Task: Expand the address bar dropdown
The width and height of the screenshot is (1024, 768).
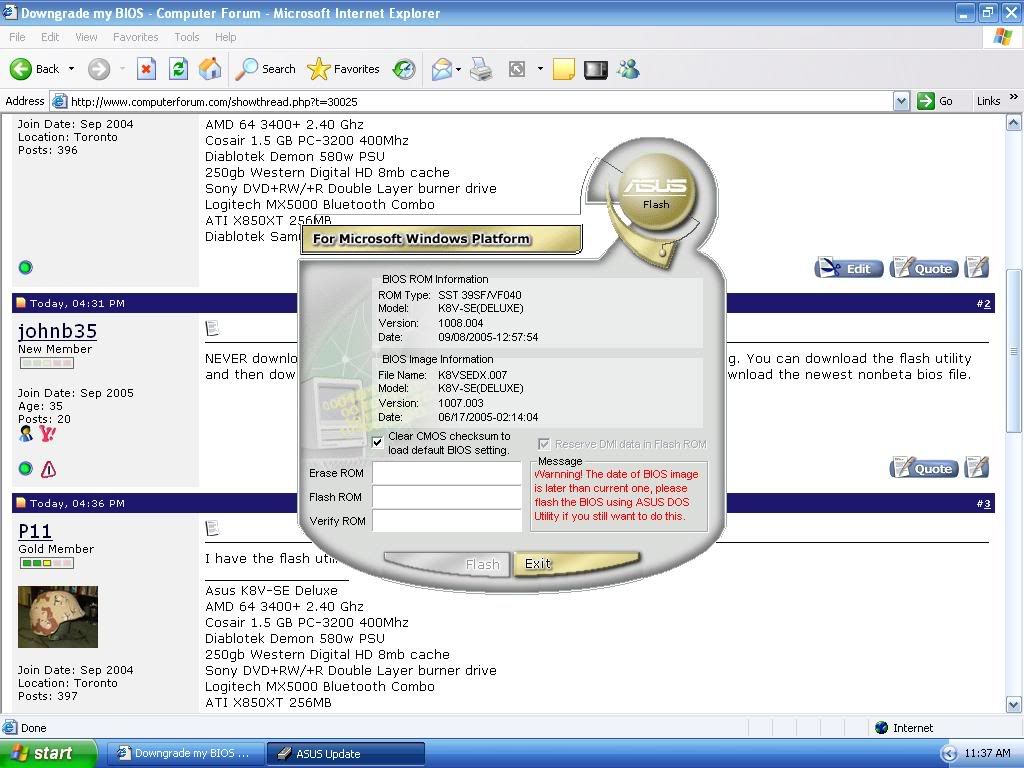Action: pyautogui.click(x=901, y=101)
